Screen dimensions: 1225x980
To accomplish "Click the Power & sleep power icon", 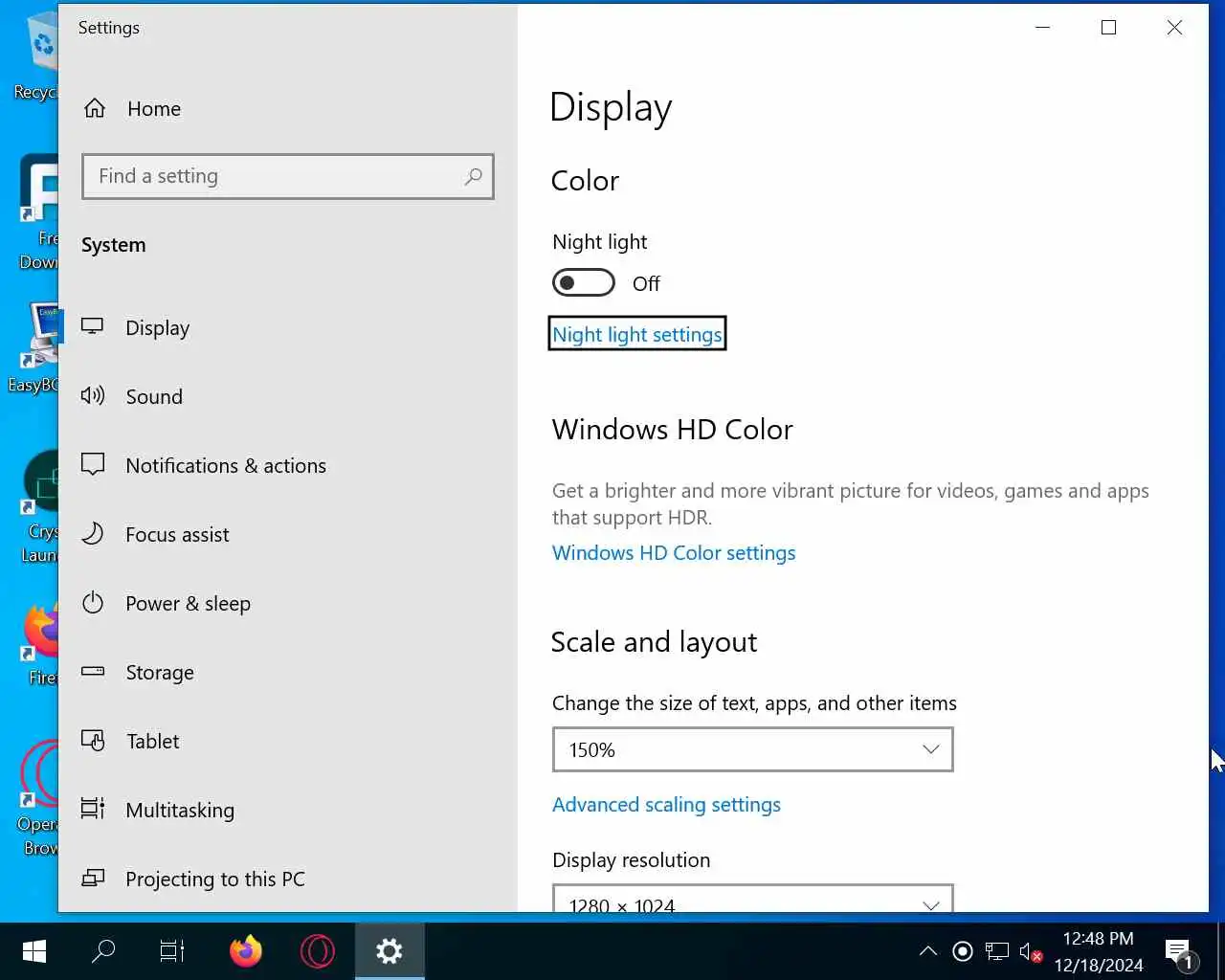I will 93,603.
